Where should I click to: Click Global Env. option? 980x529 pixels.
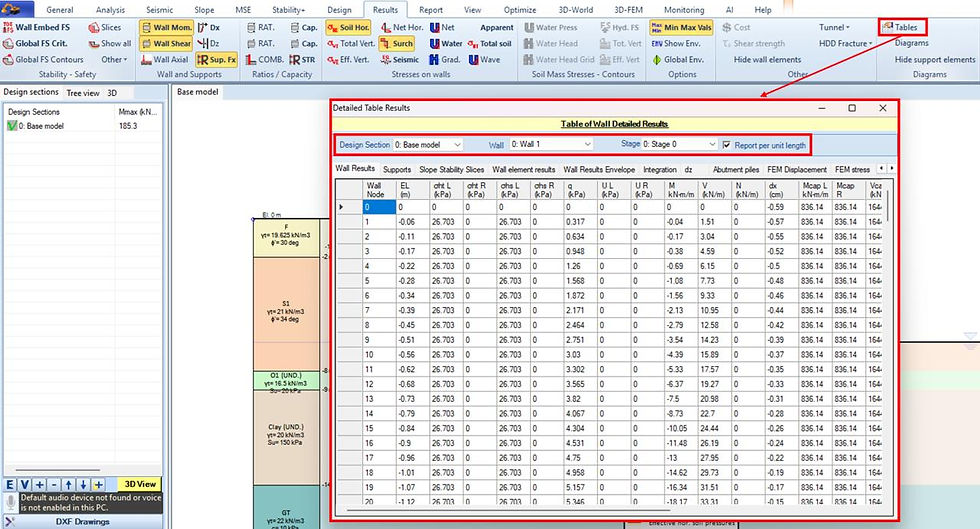click(678, 60)
